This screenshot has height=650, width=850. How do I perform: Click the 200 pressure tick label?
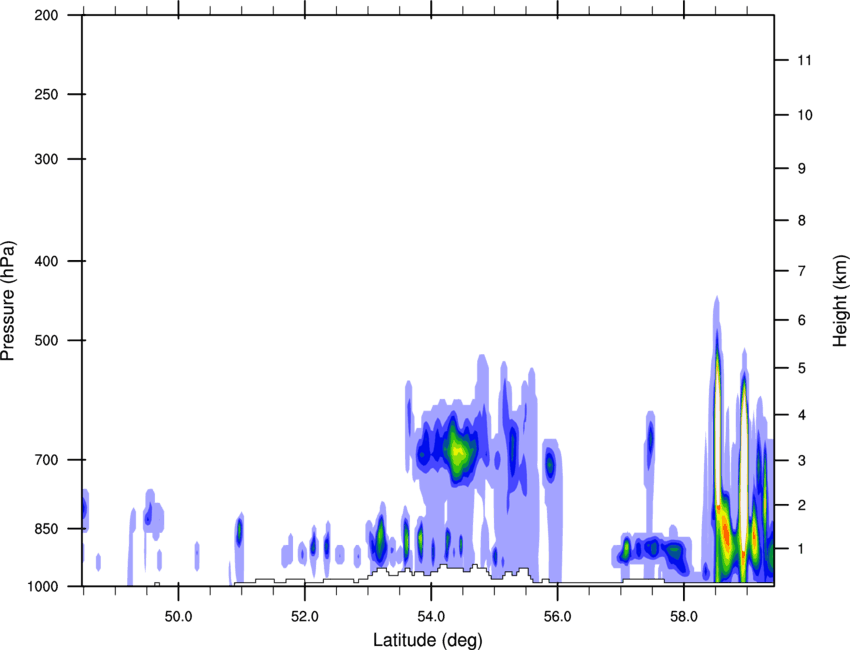click(47, 15)
